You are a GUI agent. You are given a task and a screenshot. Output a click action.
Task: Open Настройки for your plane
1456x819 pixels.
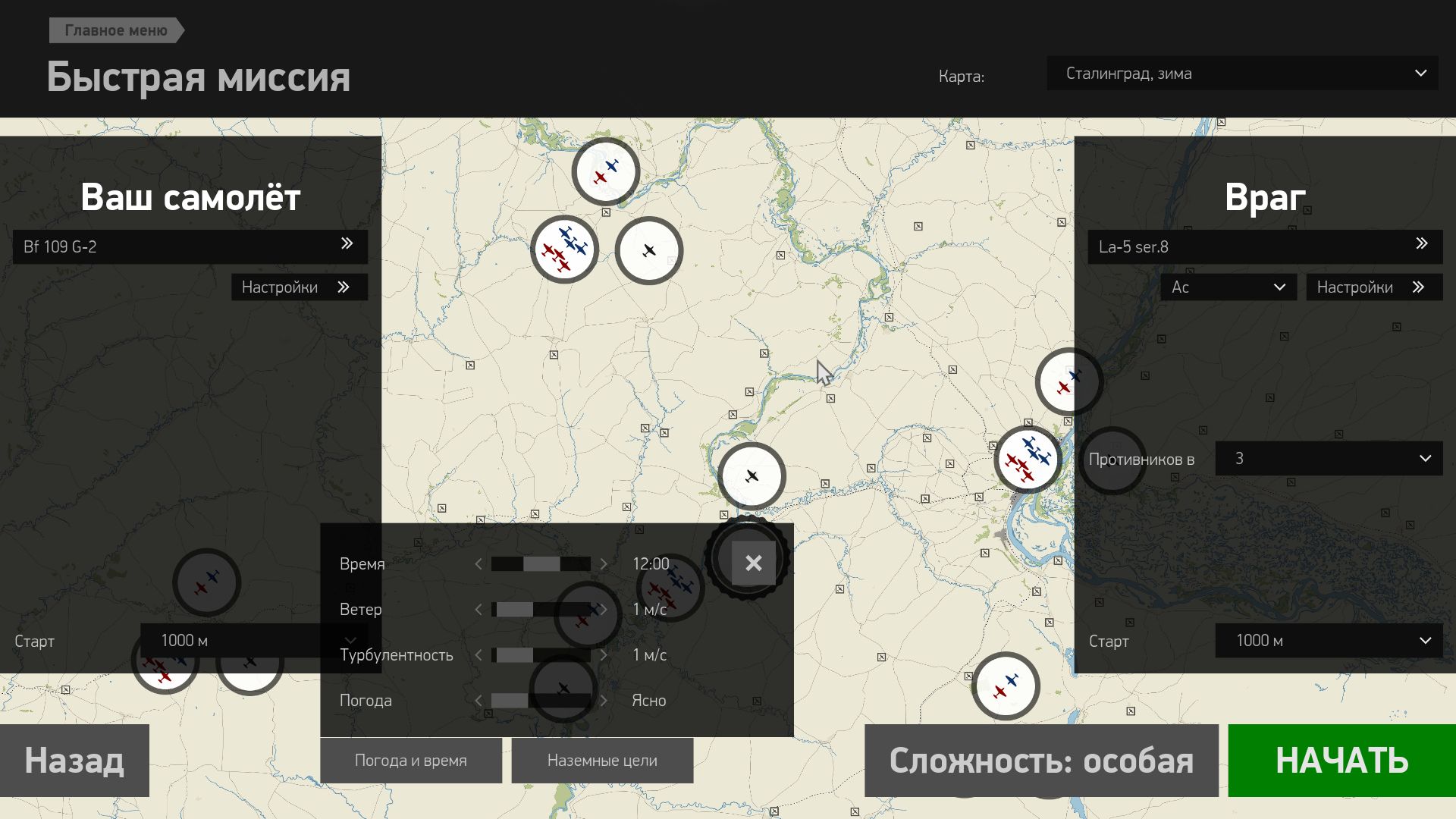point(300,287)
